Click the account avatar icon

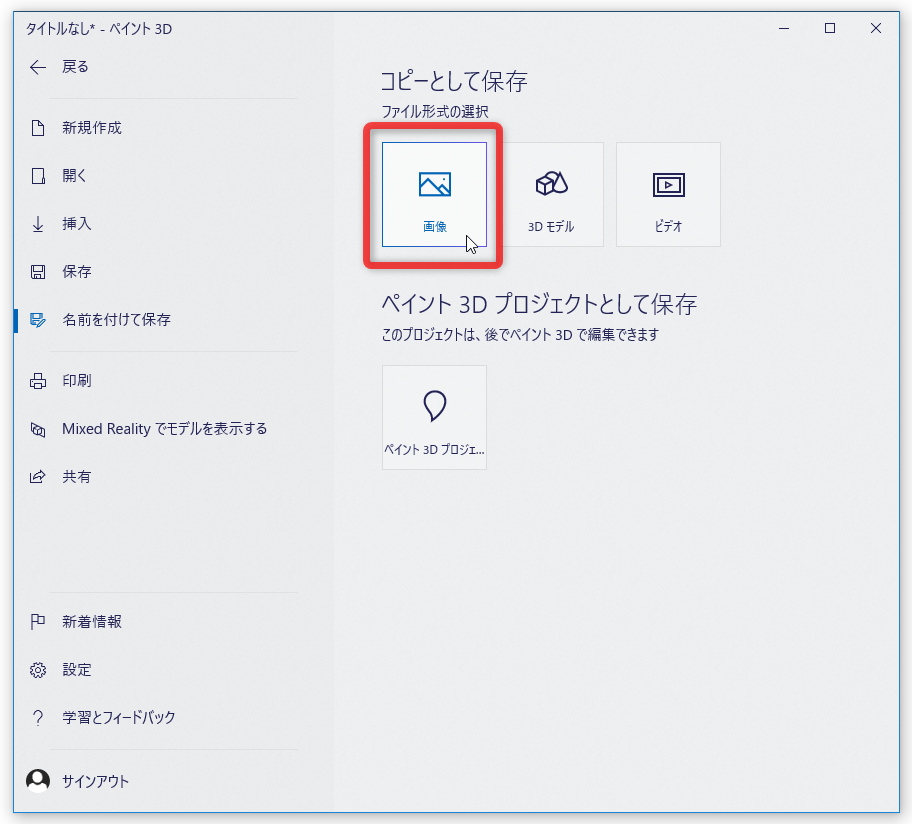click(38, 780)
